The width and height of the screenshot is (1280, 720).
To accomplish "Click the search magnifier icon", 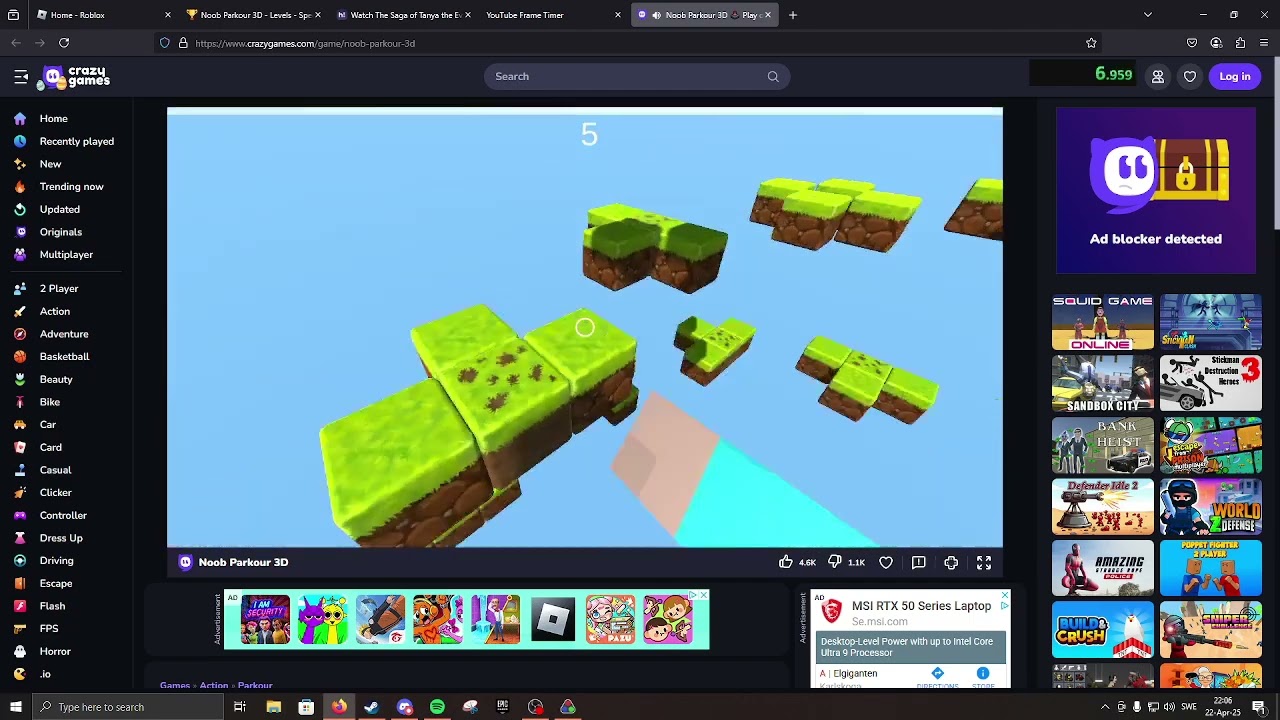I will click(x=773, y=76).
